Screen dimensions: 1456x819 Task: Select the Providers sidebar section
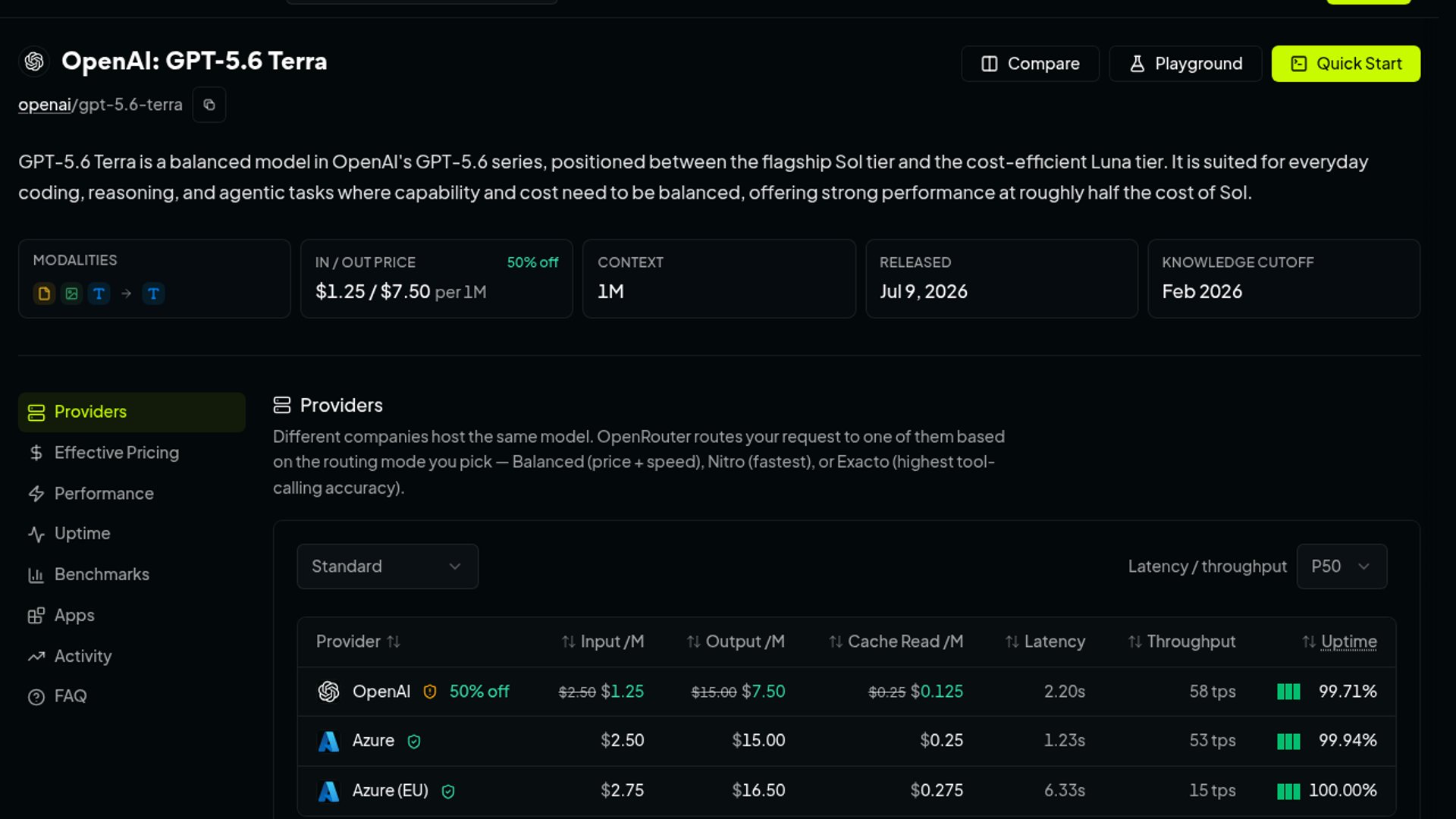point(131,412)
